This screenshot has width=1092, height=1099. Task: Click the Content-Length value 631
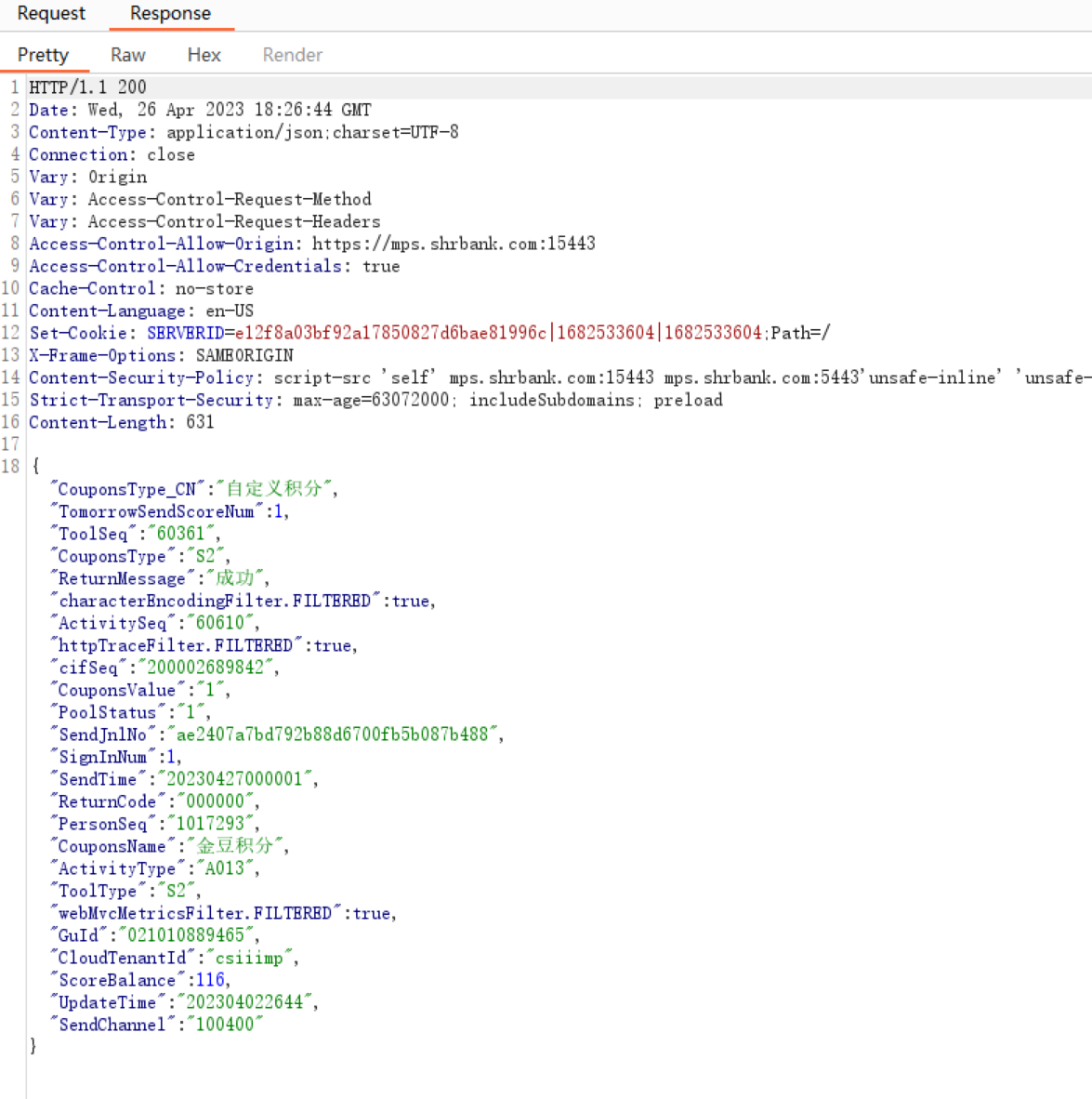coord(200,422)
